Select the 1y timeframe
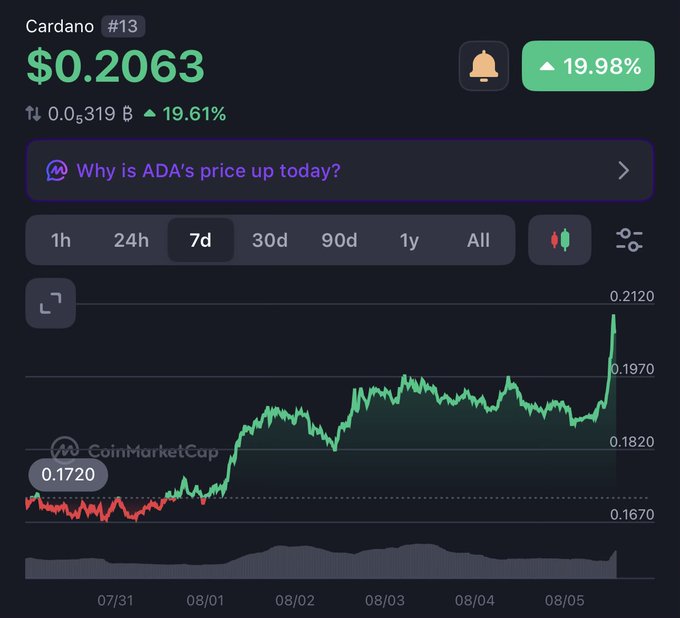Image resolution: width=680 pixels, height=618 pixels. (x=409, y=240)
